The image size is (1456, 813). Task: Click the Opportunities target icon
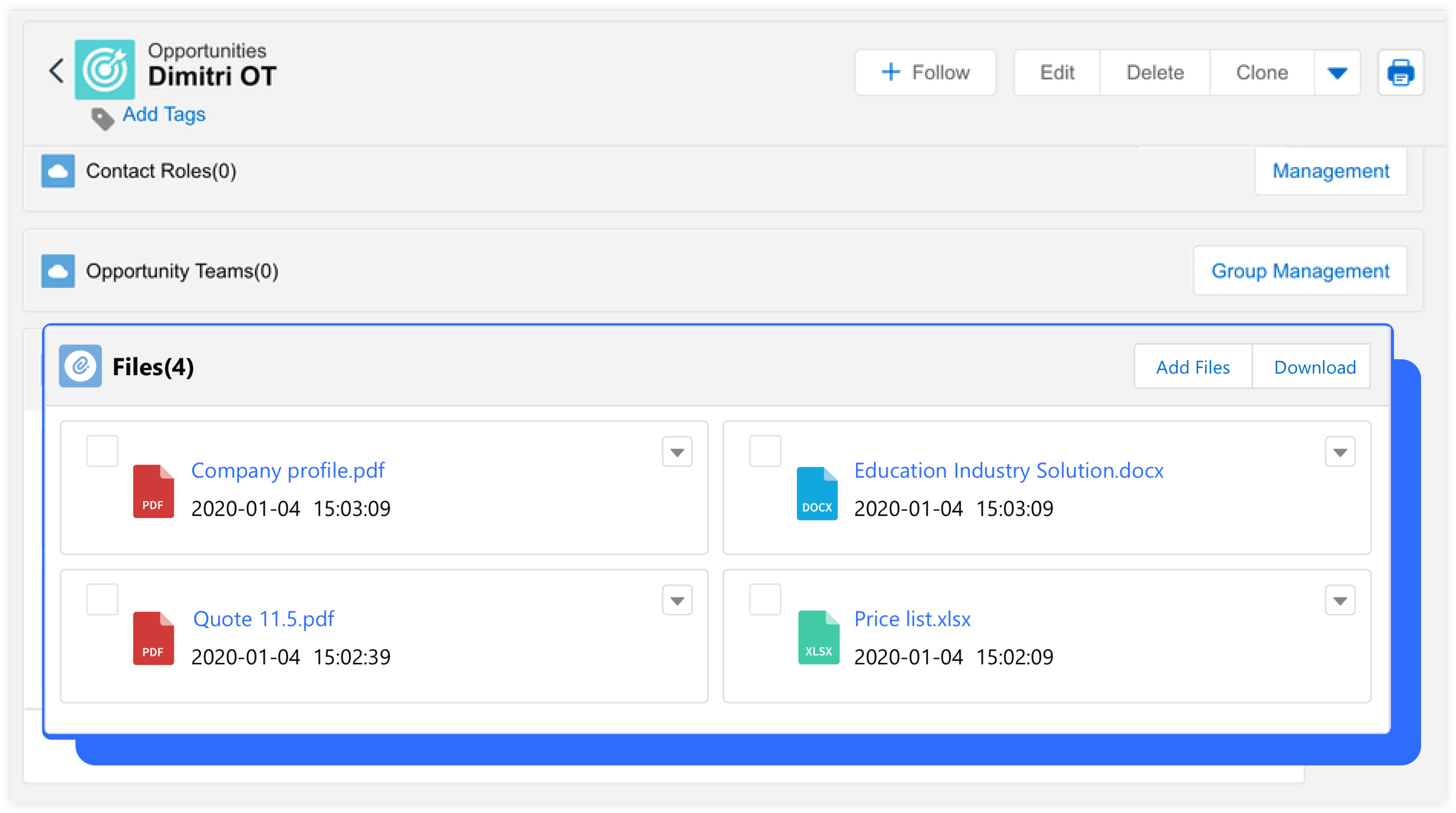tap(105, 70)
